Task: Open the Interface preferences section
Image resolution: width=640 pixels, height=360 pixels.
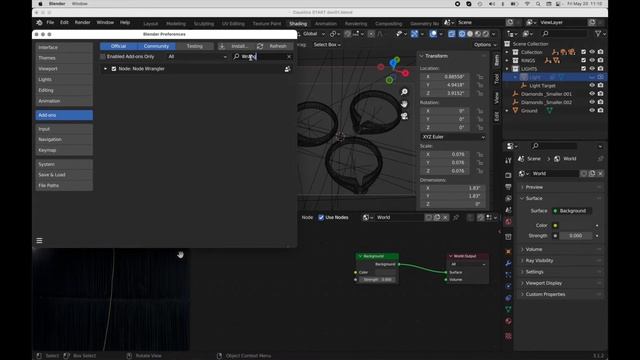Action: (64, 47)
